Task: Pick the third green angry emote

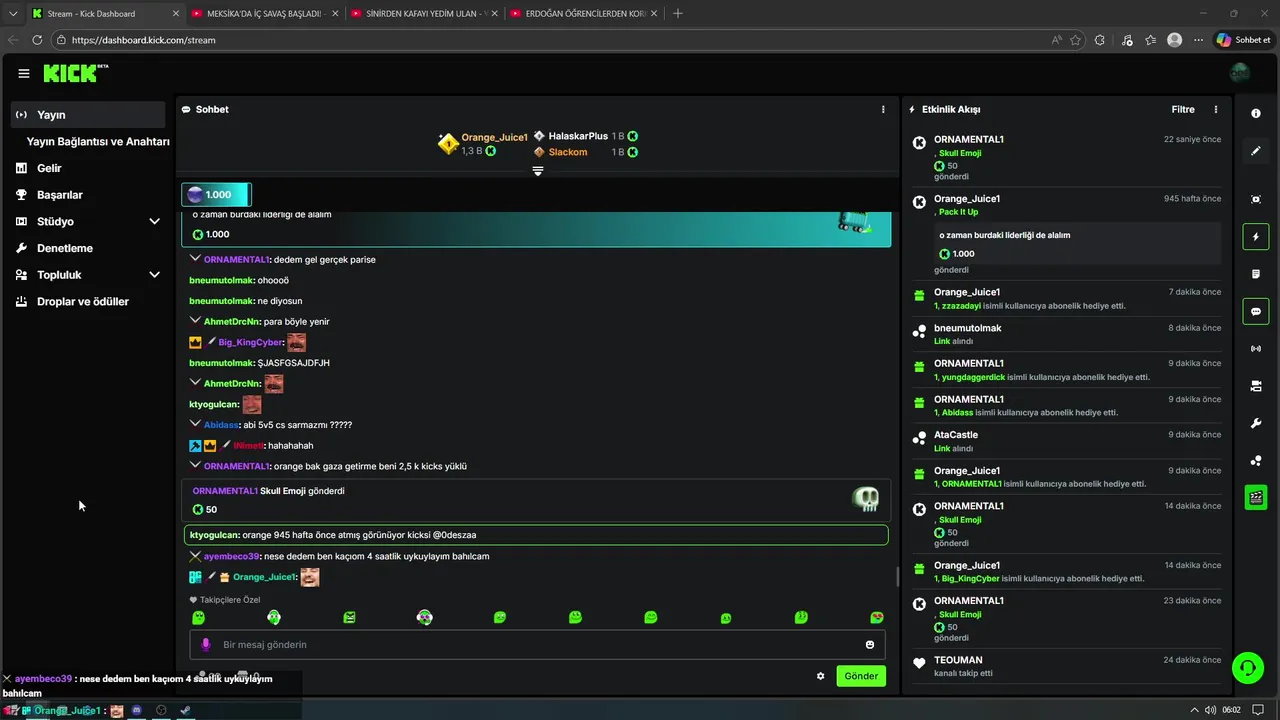Action: (349, 618)
